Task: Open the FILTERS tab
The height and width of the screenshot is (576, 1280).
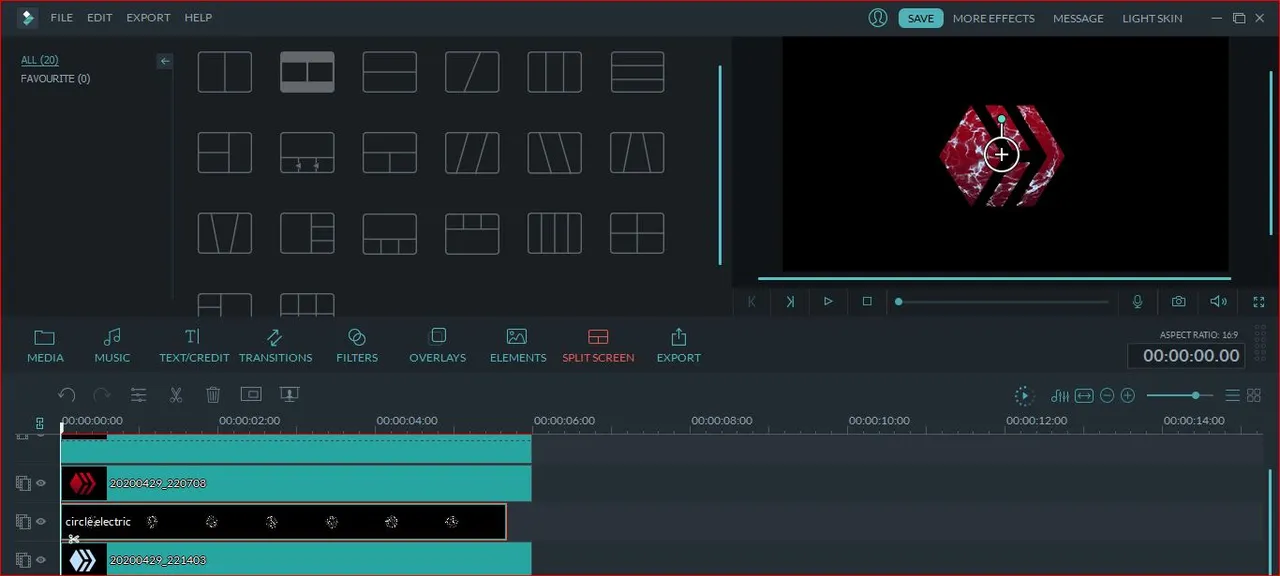Action: point(357,346)
